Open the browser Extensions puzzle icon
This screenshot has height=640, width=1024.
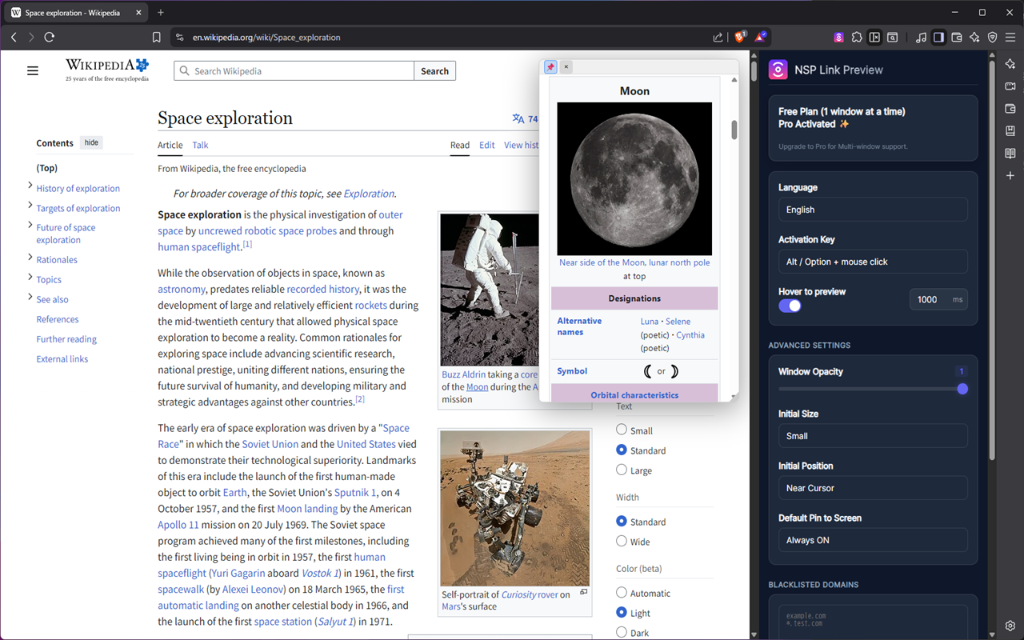(x=857, y=37)
